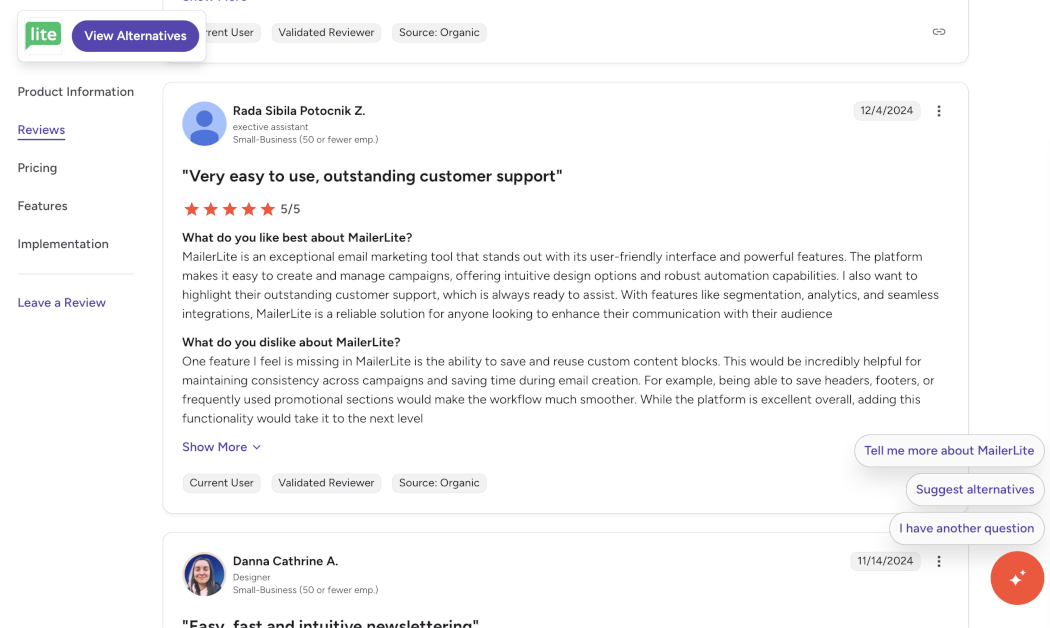Expand "Show More" in Rada's review
Image resolution: width=1050 pixels, height=628 pixels.
[x=215, y=446]
